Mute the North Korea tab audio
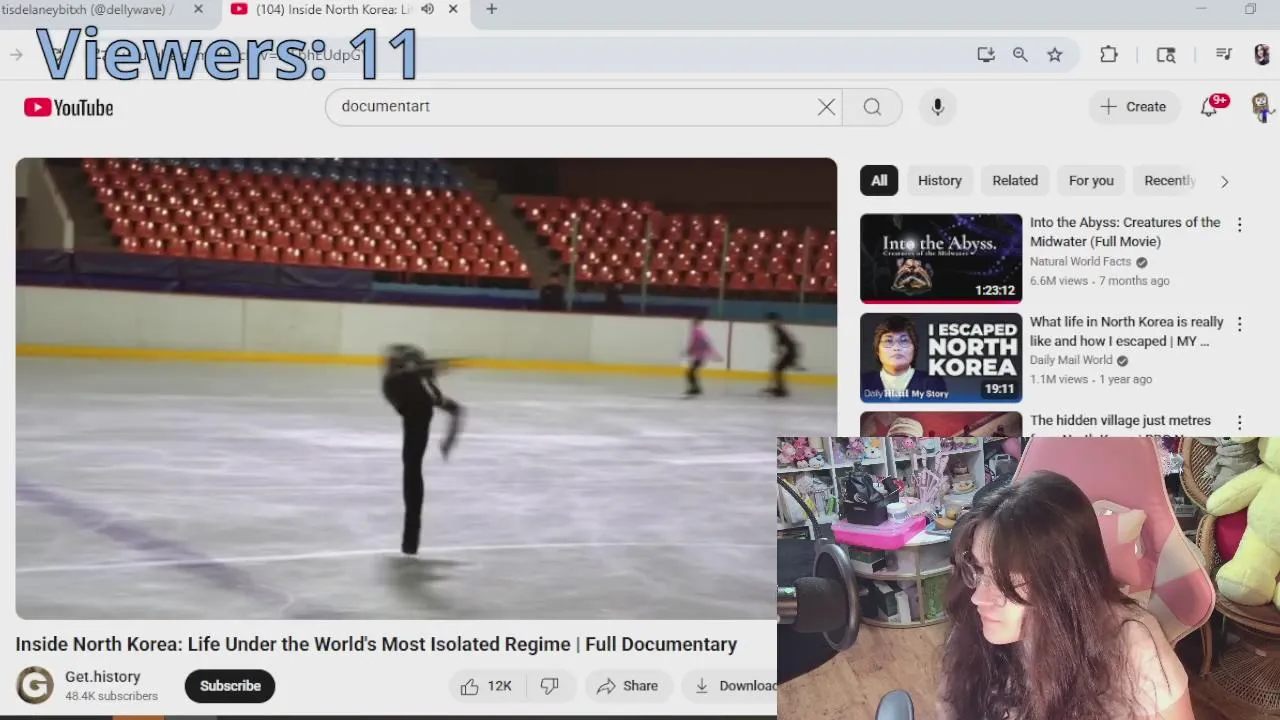 click(427, 9)
